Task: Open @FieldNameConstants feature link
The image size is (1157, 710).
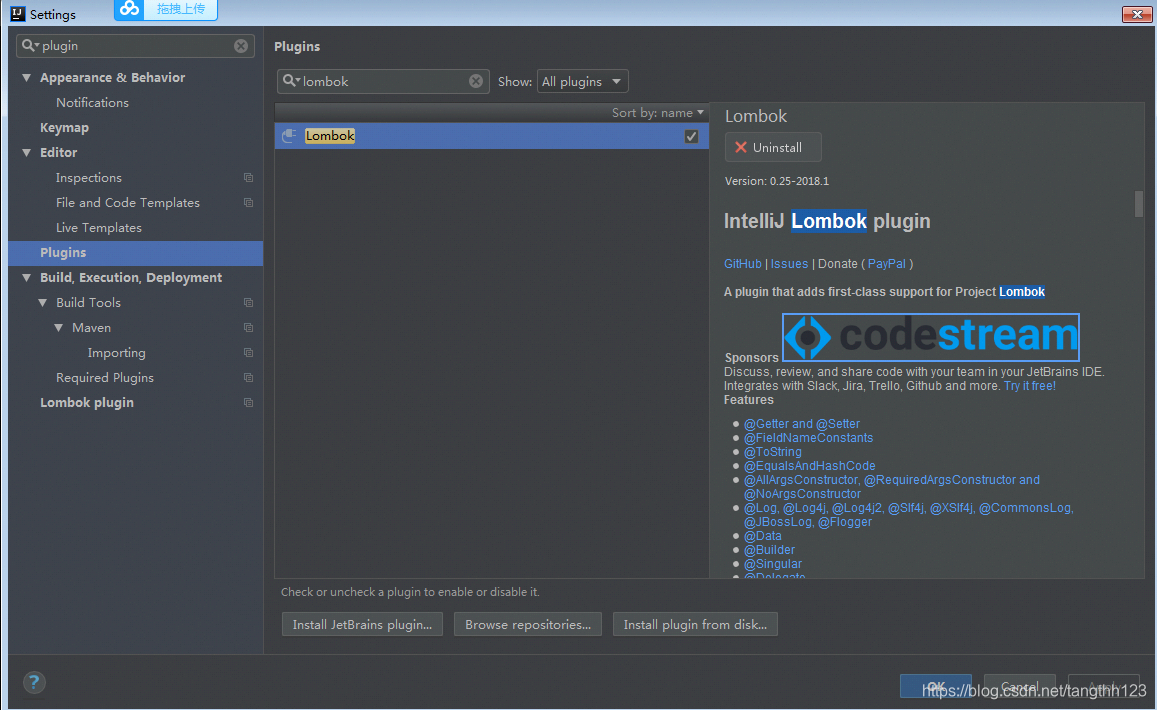Action: 808,438
